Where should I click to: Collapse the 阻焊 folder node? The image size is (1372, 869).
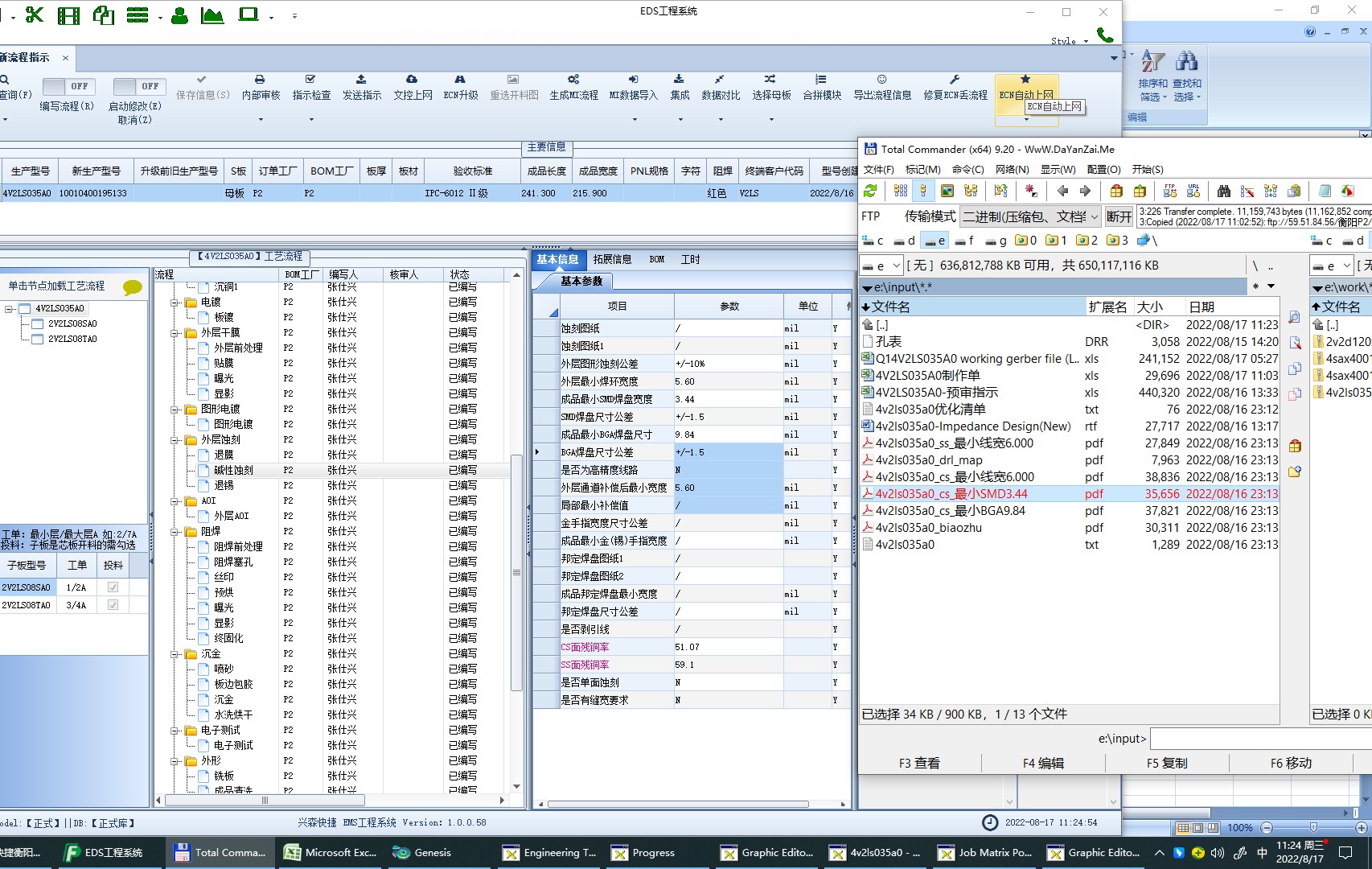pyautogui.click(x=175, y=532)
